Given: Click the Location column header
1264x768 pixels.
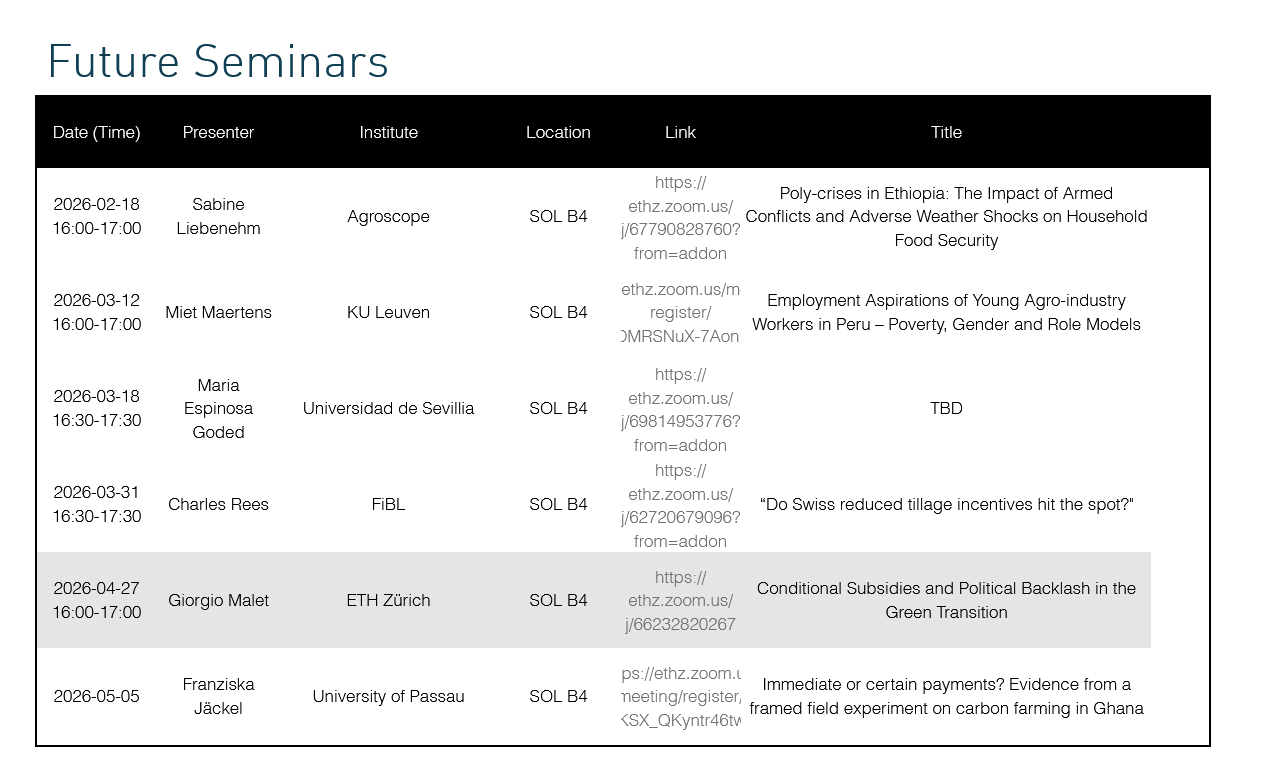Looking at the screenshot, I should 558,132.
